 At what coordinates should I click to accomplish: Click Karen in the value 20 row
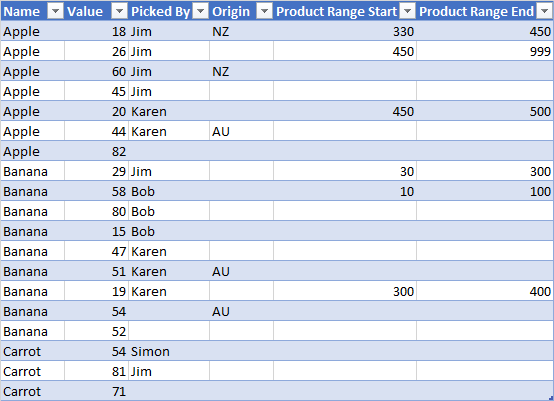169,112
